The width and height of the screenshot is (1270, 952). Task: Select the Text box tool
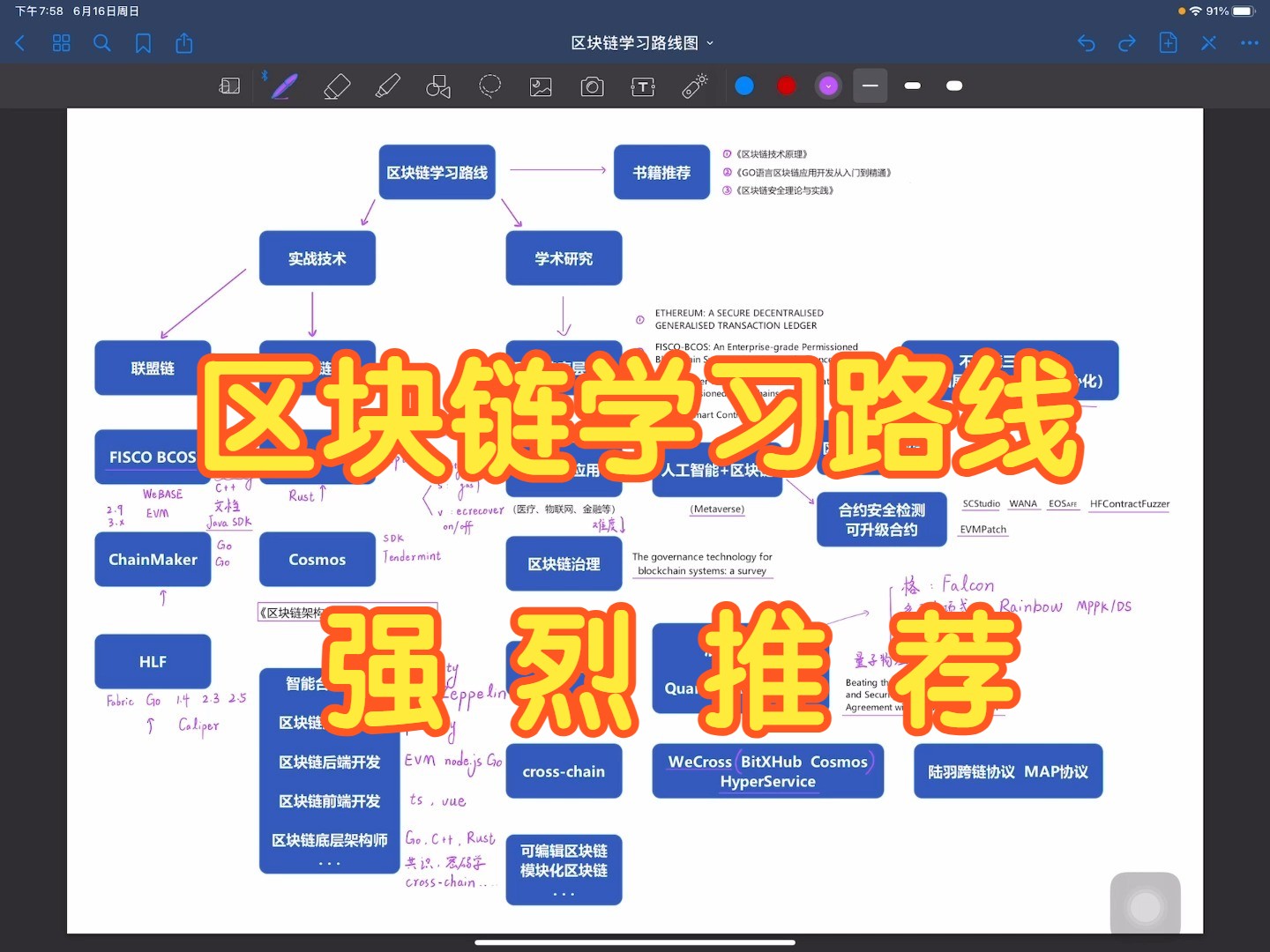click(643, 86)
